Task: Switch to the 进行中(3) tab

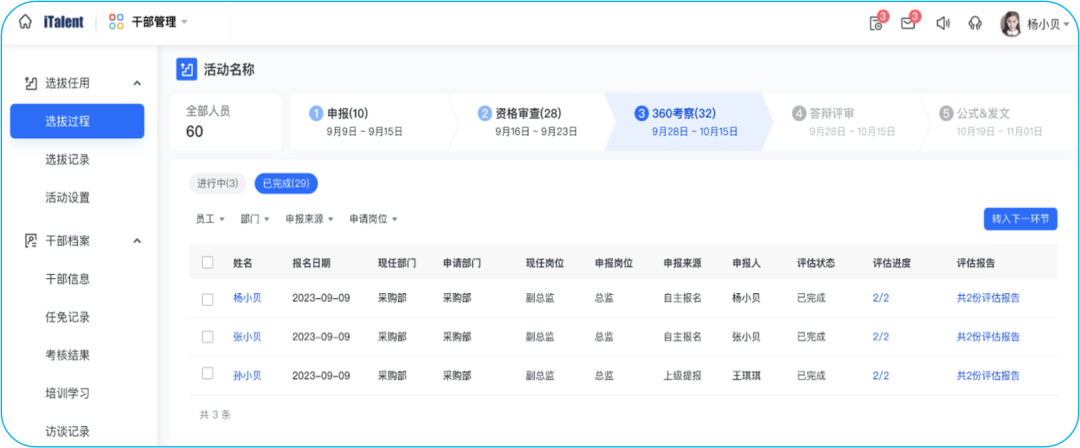Action: [217, 183]
